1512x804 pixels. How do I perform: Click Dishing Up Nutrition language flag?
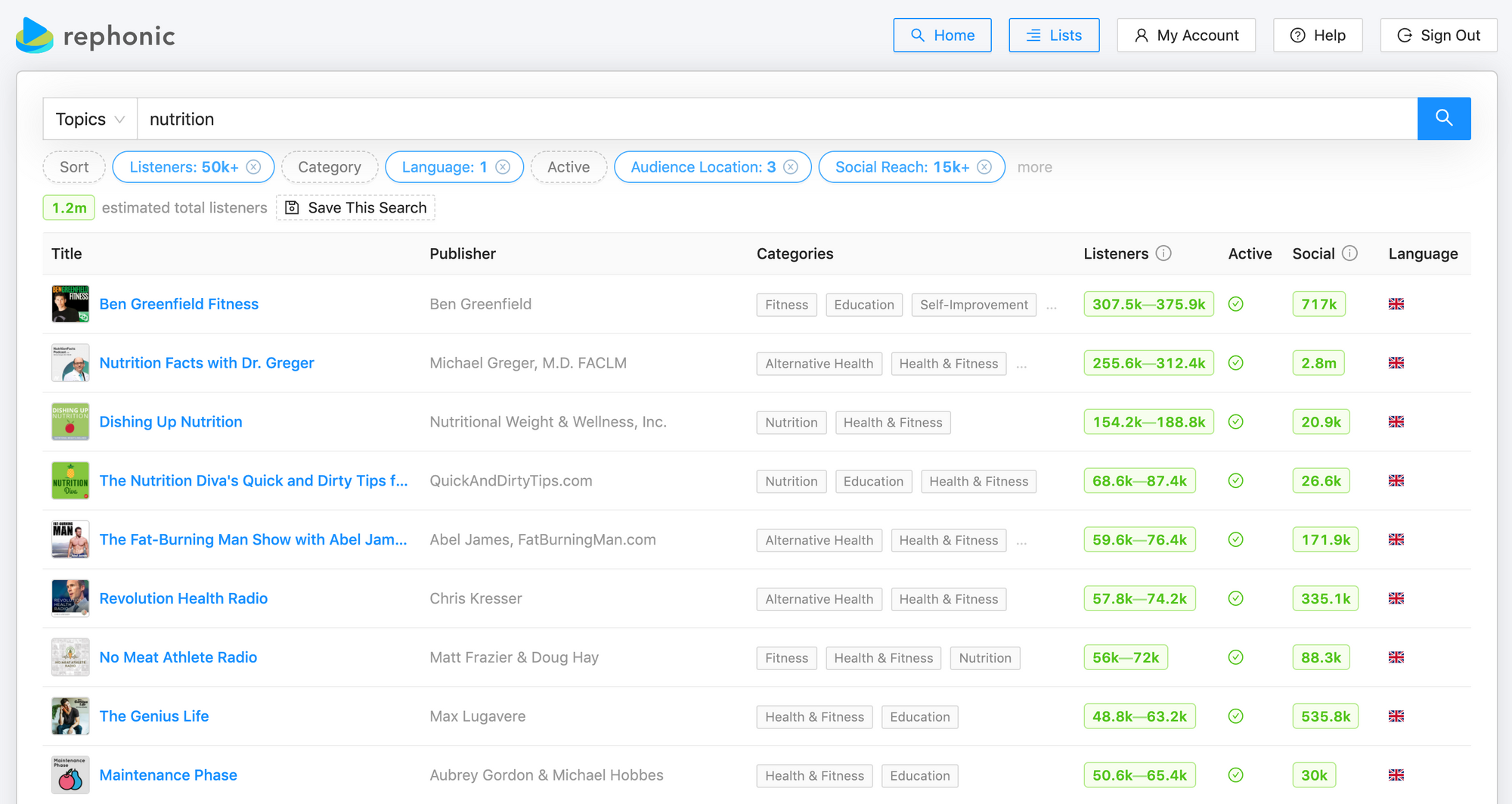(1396, 422)
